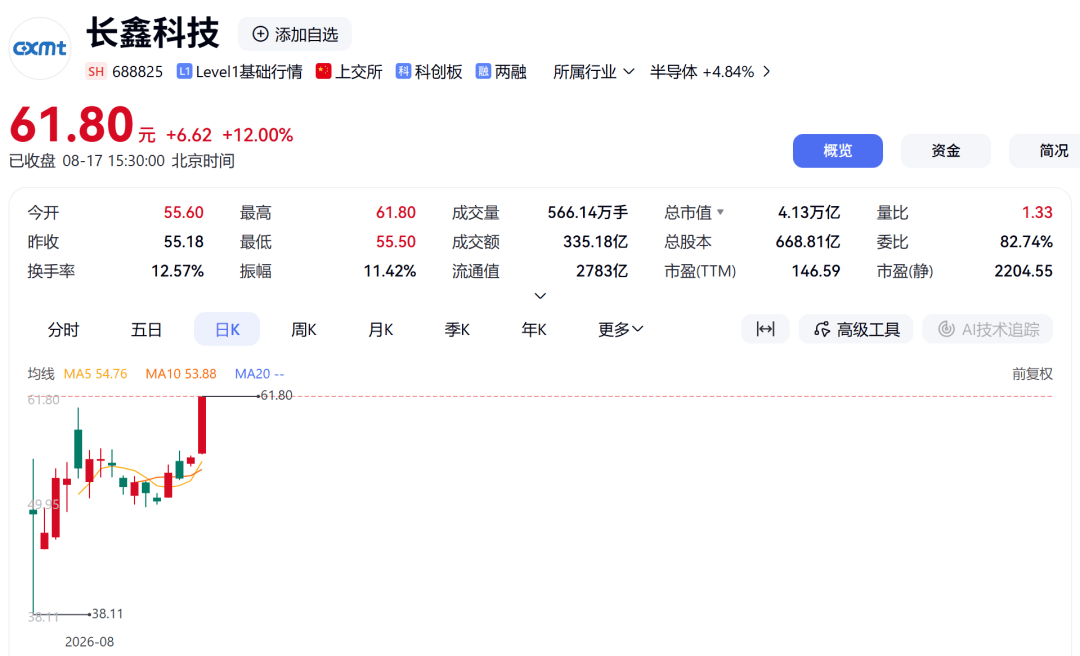Click the L1 Level1基础行情 icon
1080x656 pixels.
[x=184, y=71]
